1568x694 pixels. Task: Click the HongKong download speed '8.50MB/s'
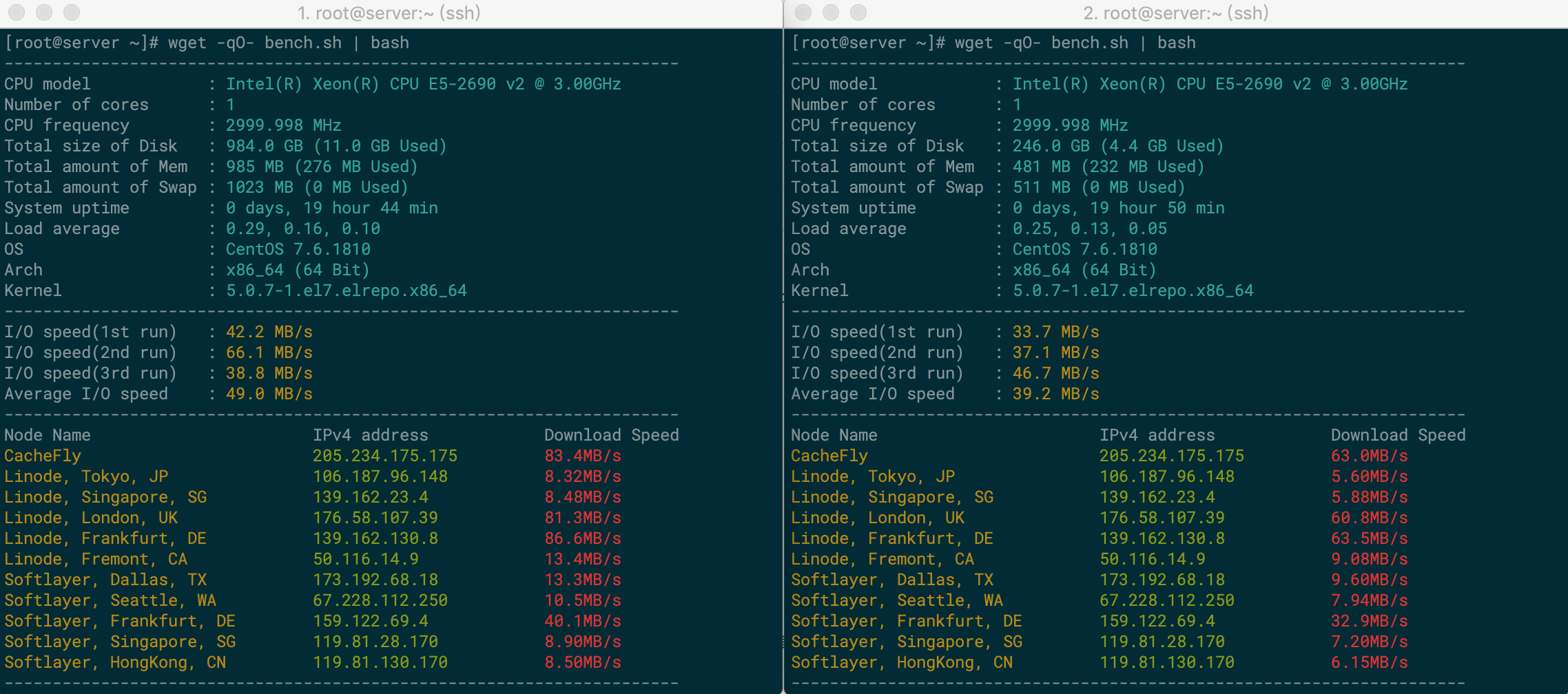pos(583,662)
